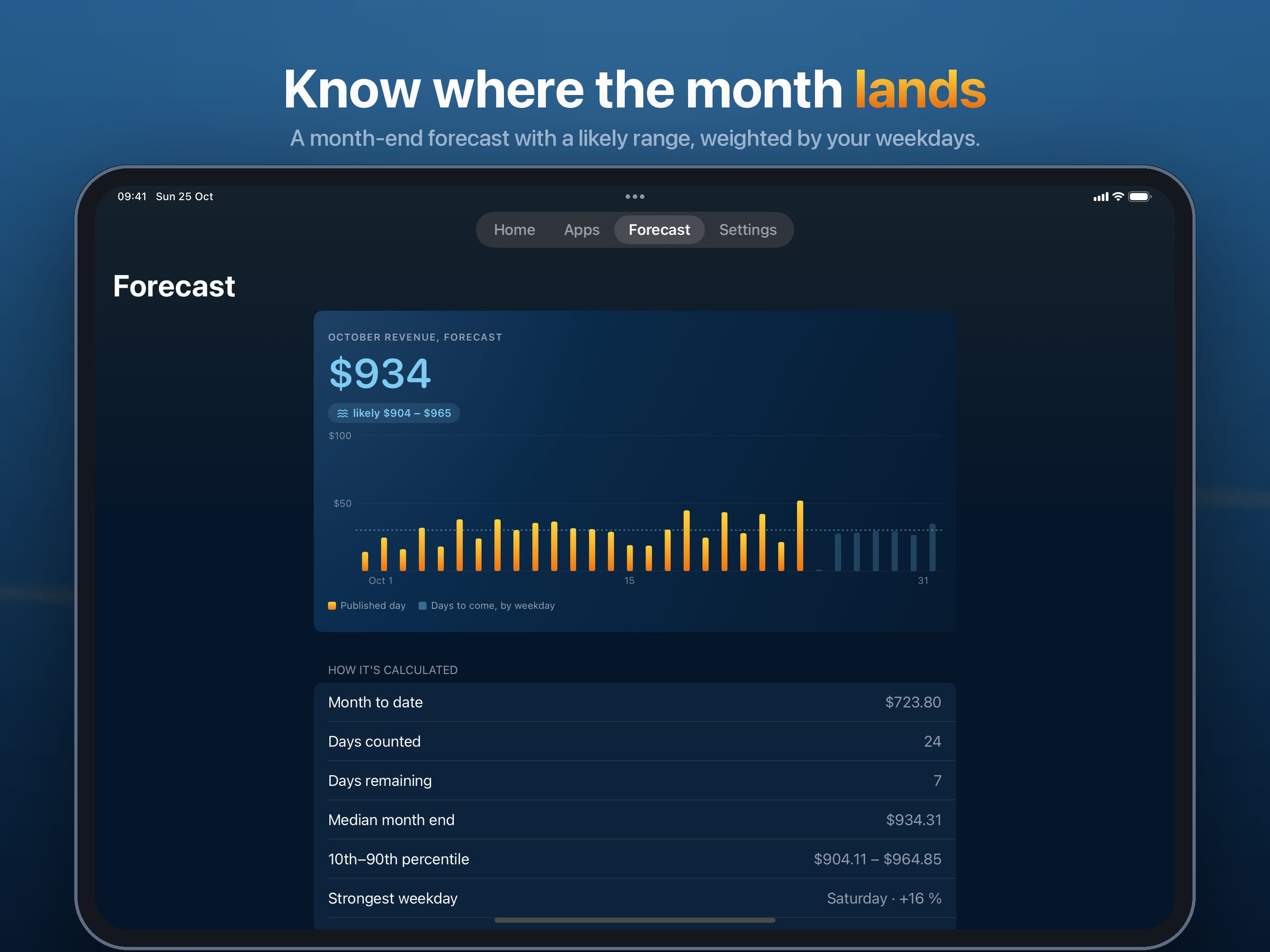Tap the 'HOW IT'S CALCULATED' header
This screenshot has height=952, width=1270.
coord(393,670)
